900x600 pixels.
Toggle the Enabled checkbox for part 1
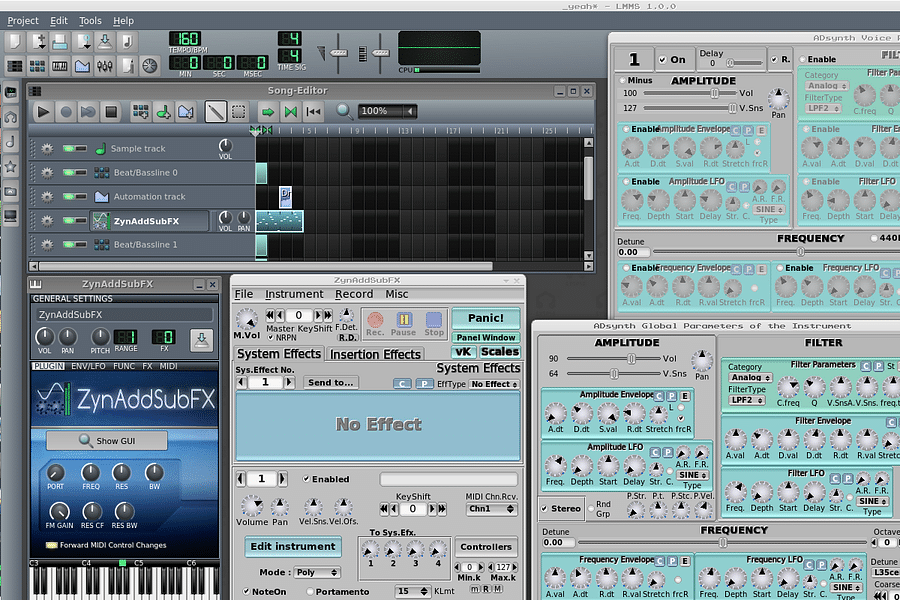[305, 479]
